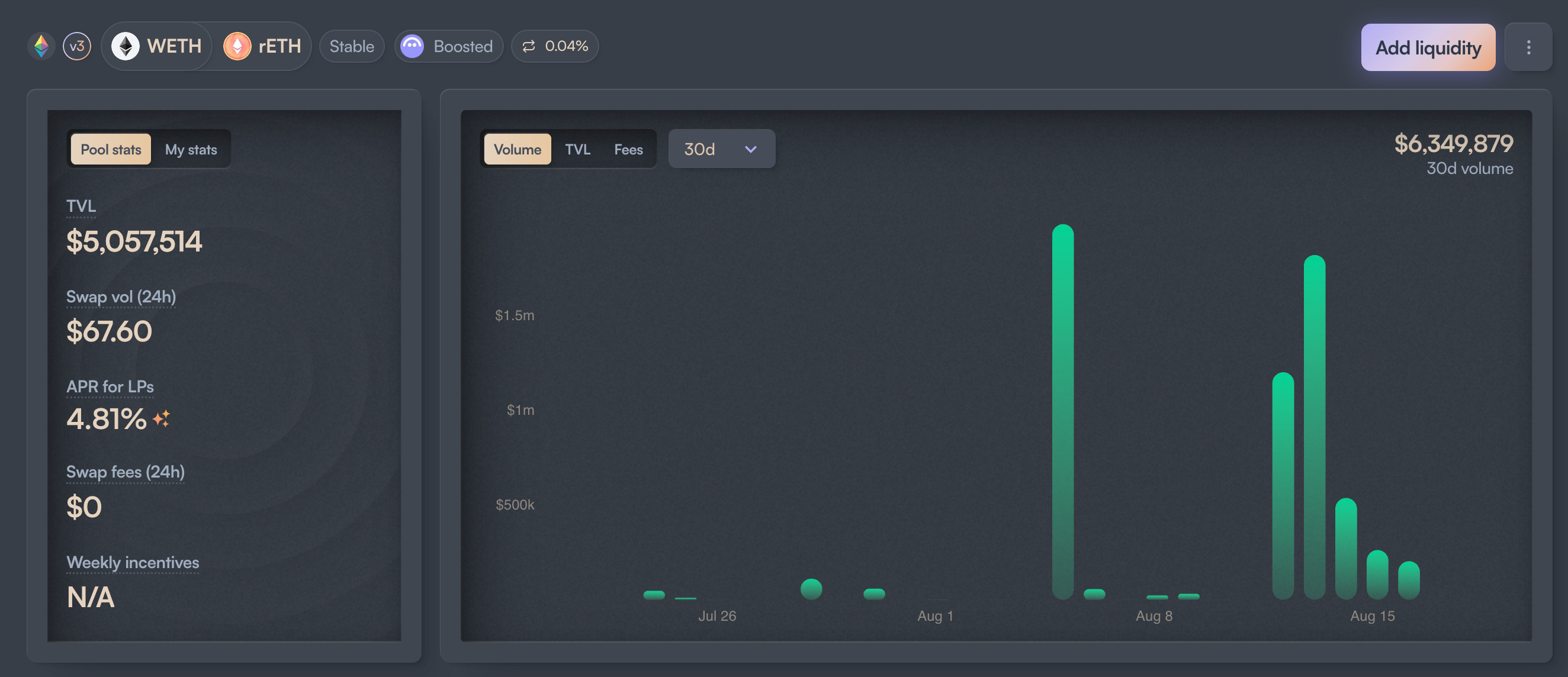Screen dimensions: 1568x677
Task: Click the Aug 8 date label
Action: (x=1153, y=615)
